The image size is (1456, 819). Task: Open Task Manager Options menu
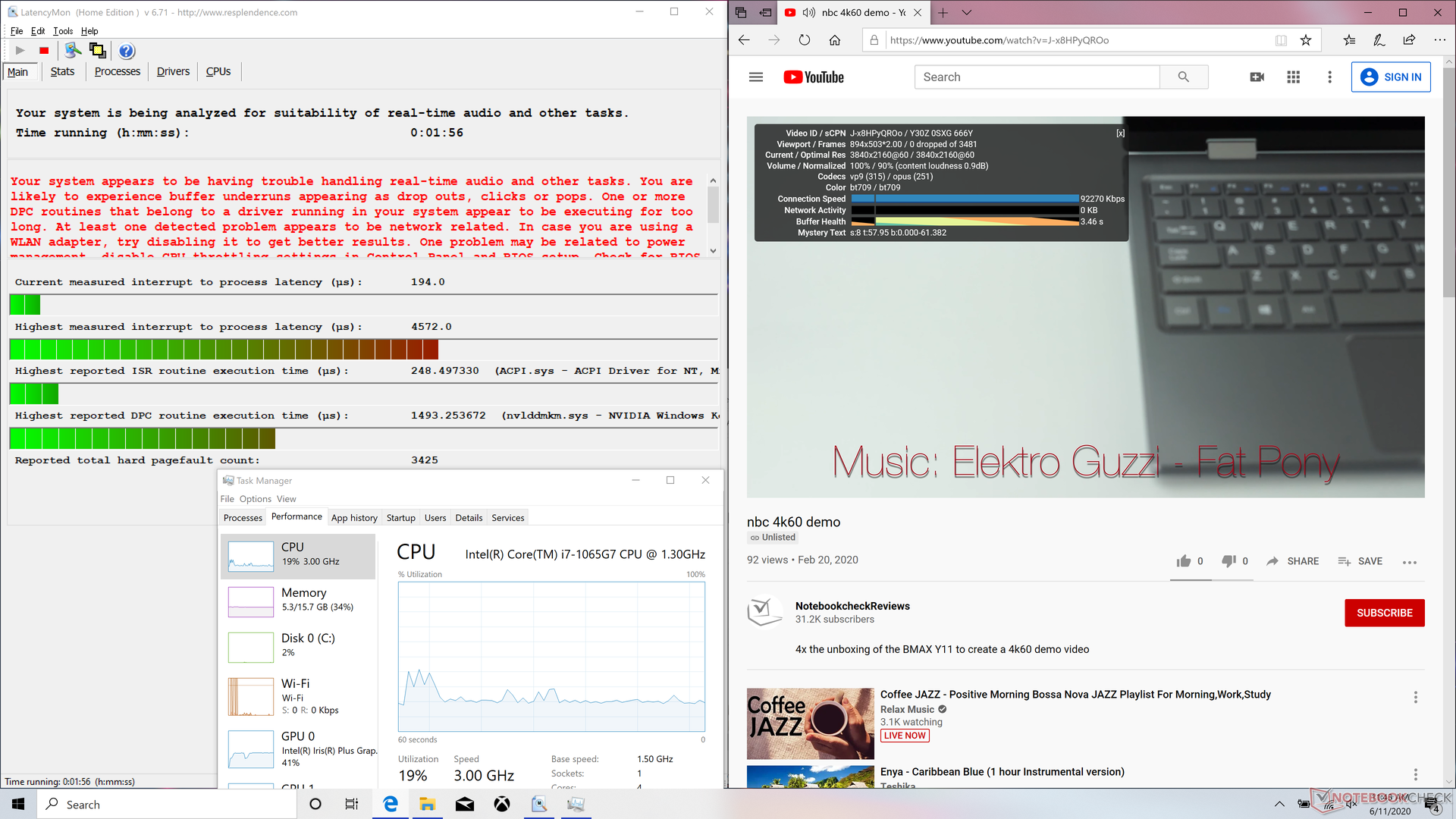[x=255, y=499]
